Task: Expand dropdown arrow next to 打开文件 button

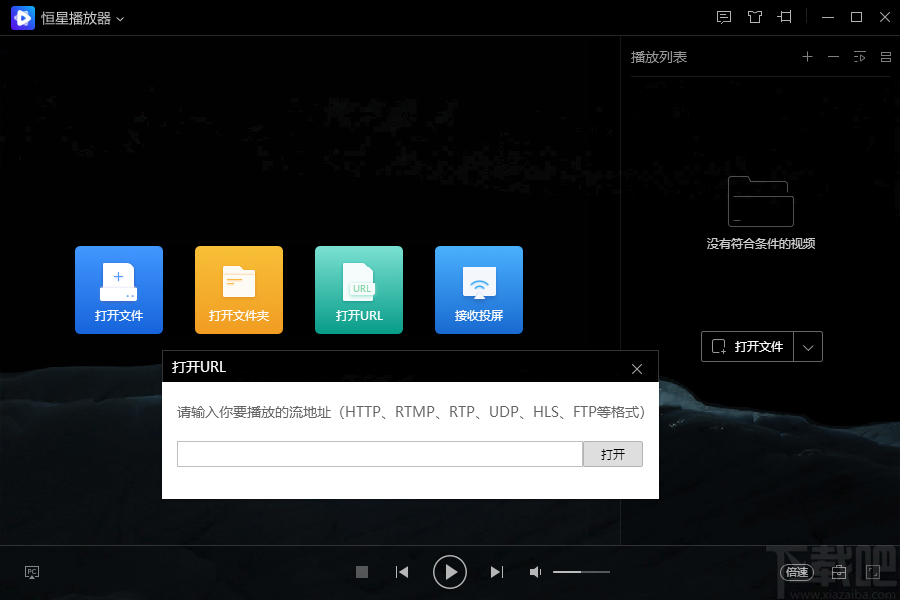Action: point(808,347)
